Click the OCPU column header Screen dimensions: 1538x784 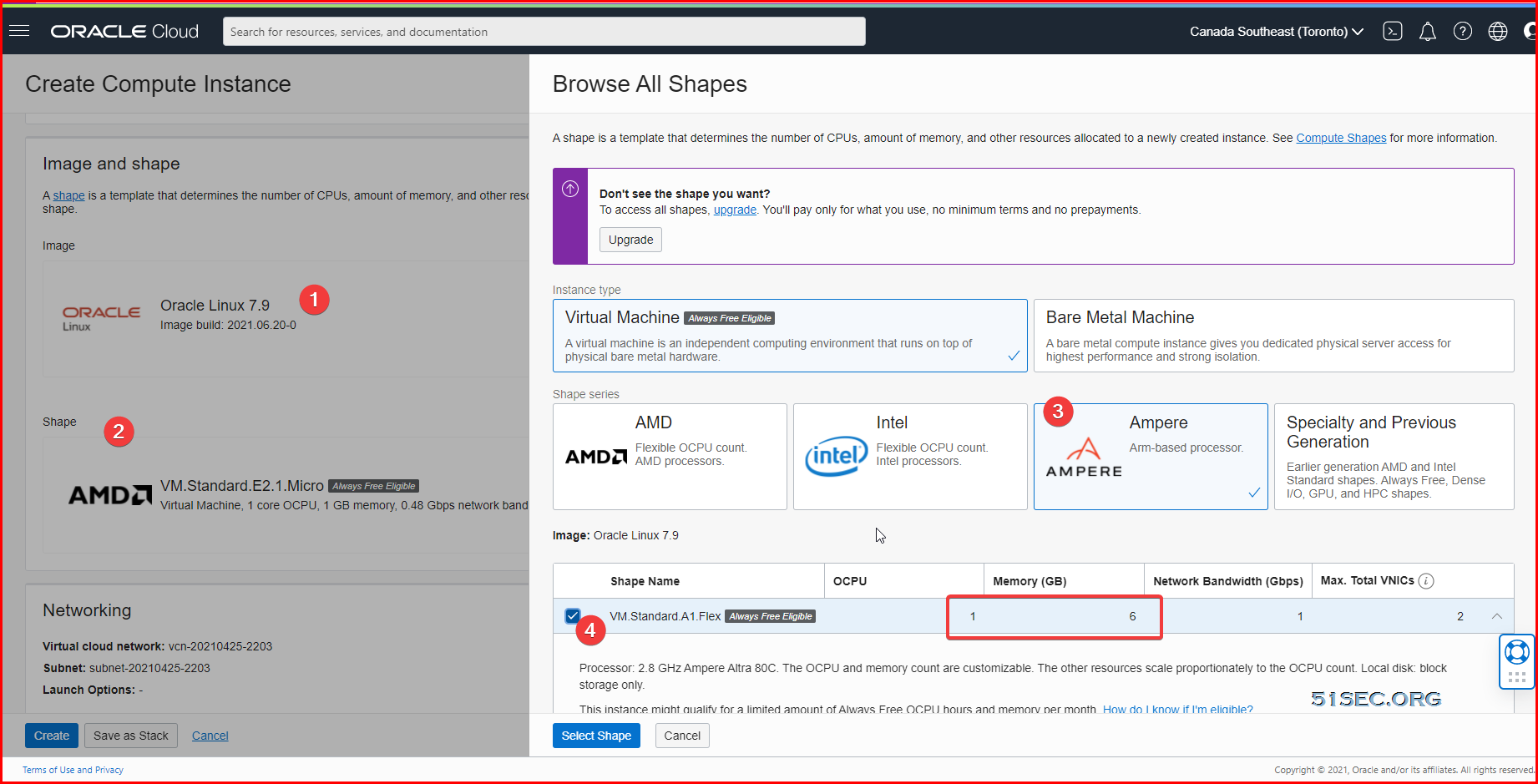pos(850,581)
